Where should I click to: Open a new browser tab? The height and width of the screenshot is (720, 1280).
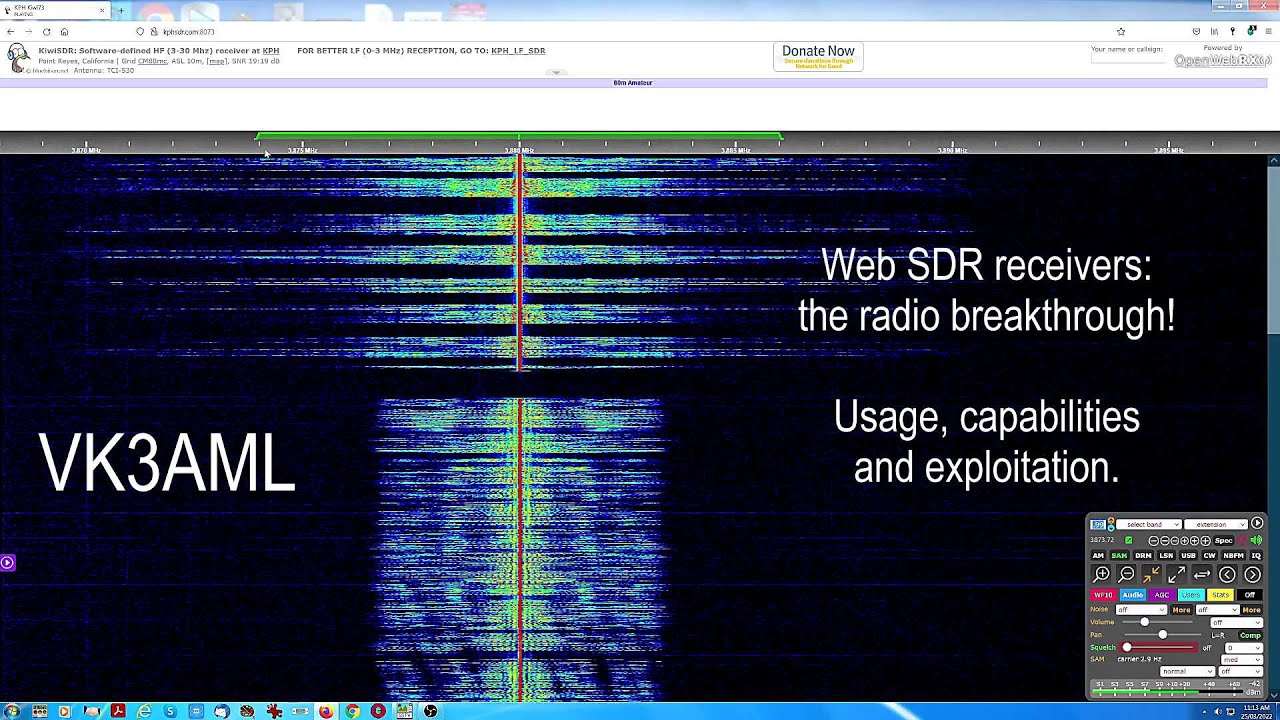pos(121,11)
